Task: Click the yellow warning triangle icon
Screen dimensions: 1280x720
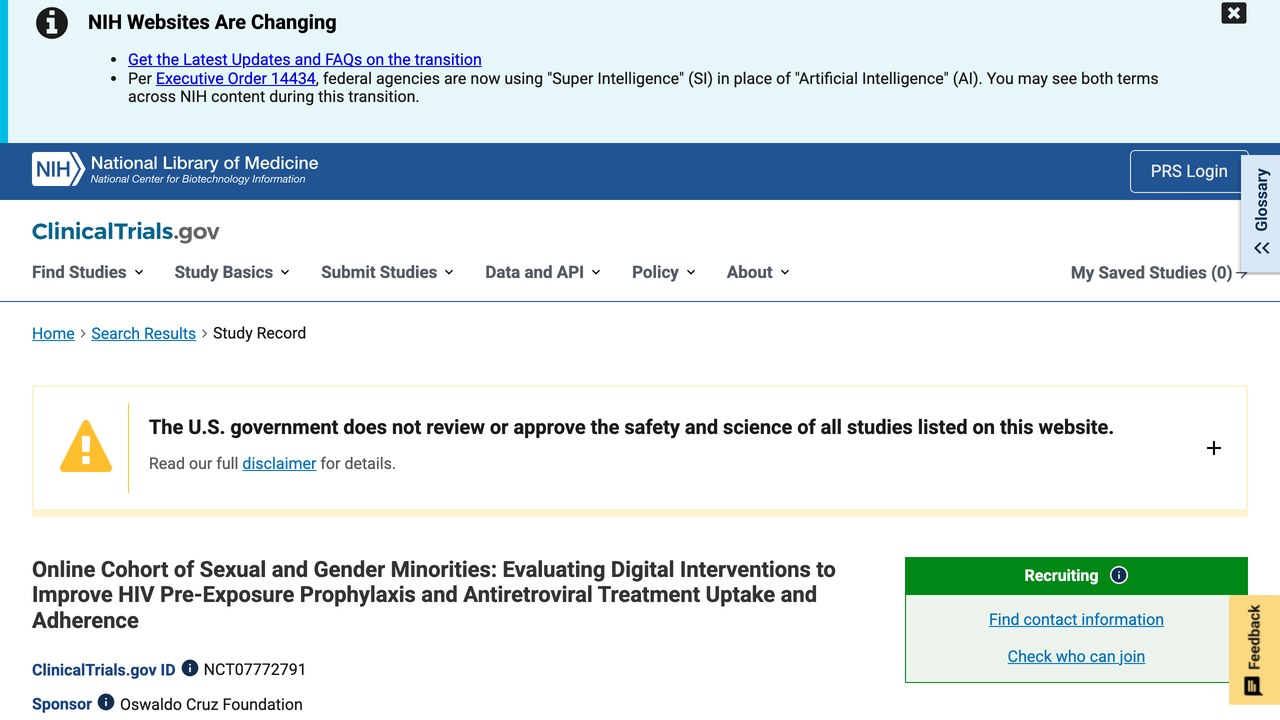Action: point(86,446)
